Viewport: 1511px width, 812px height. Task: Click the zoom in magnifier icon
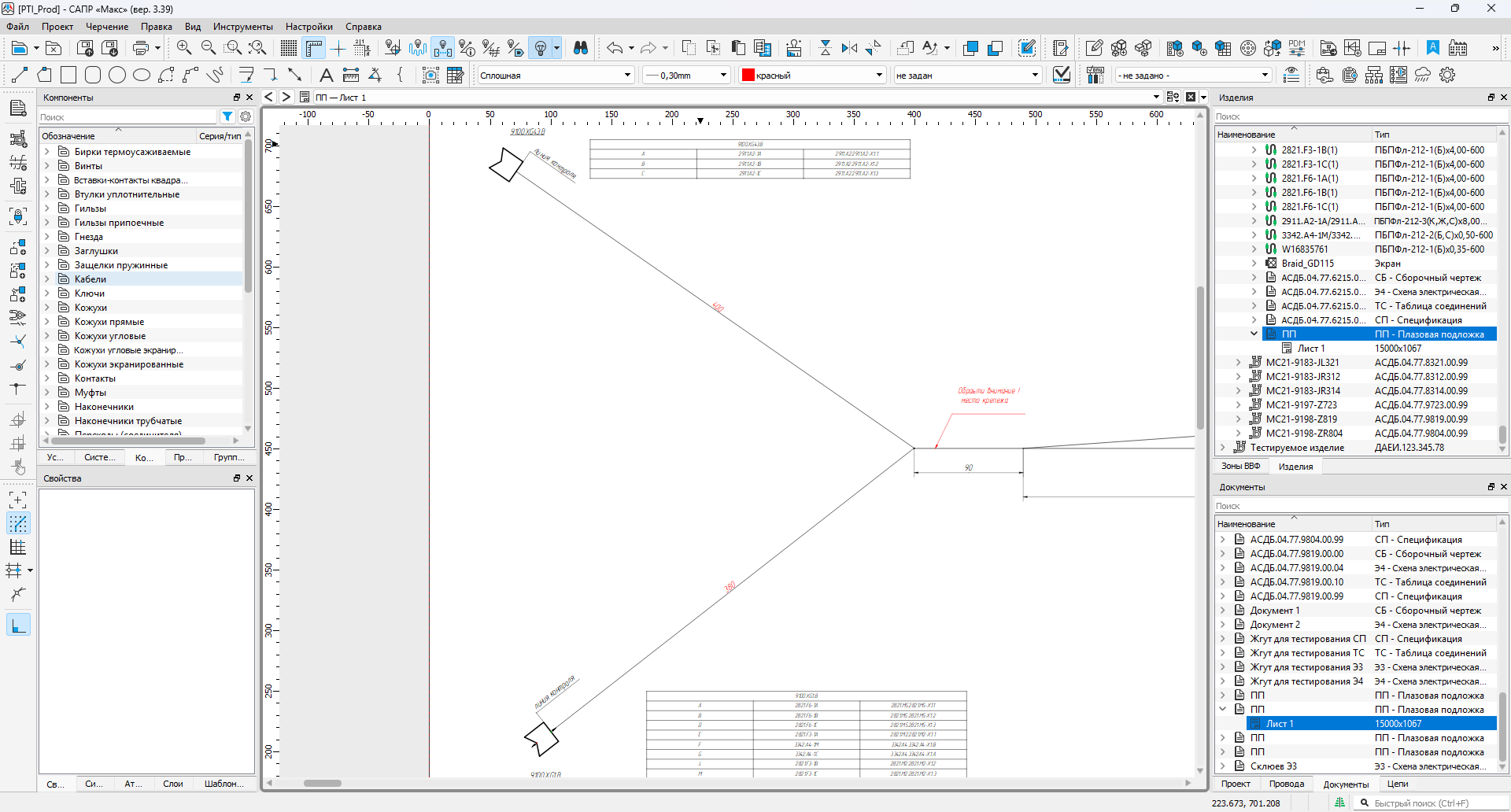click(184, 48)
